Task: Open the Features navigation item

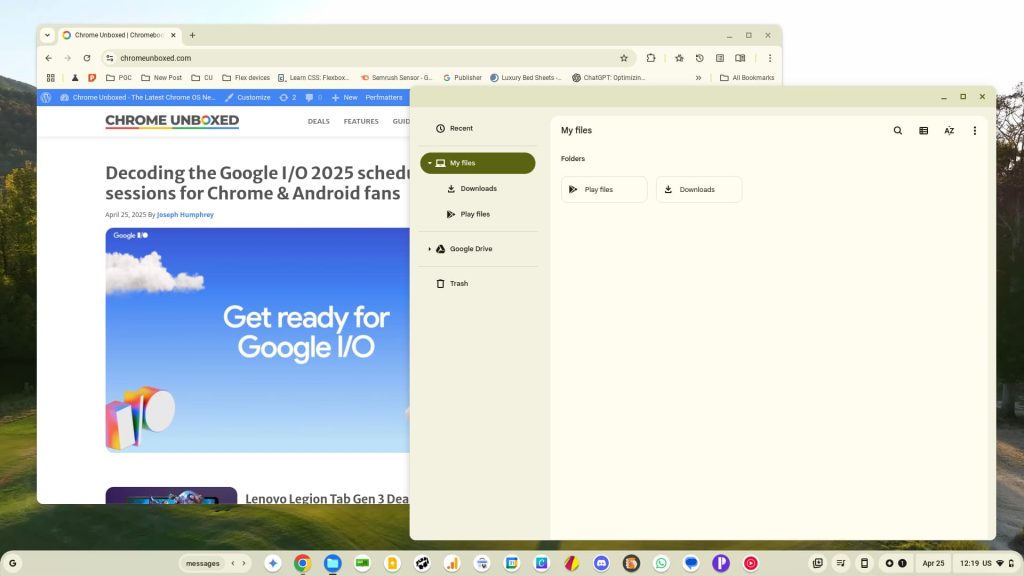Action: 361,121
